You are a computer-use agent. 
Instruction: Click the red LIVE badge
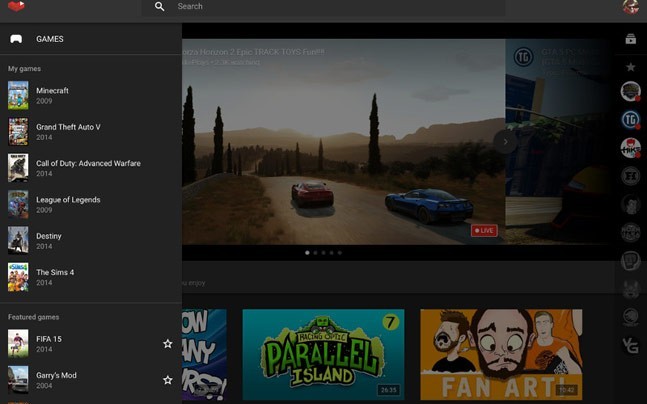tap(484, 231)
